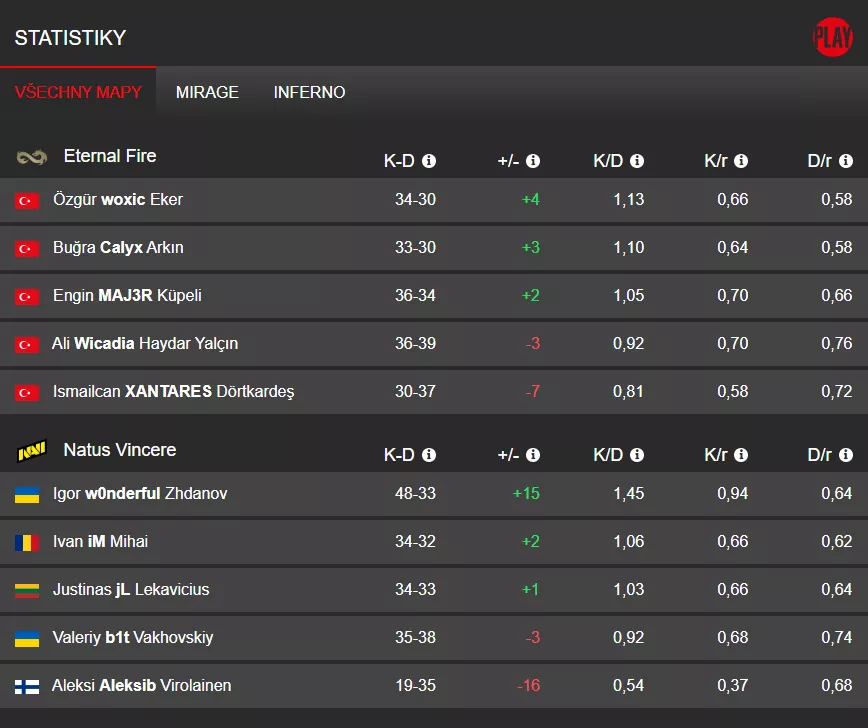The image size is (868, 728).
Task: Open the D/r info icon under Natus Vincere
Action: click(x=847, y=454)
